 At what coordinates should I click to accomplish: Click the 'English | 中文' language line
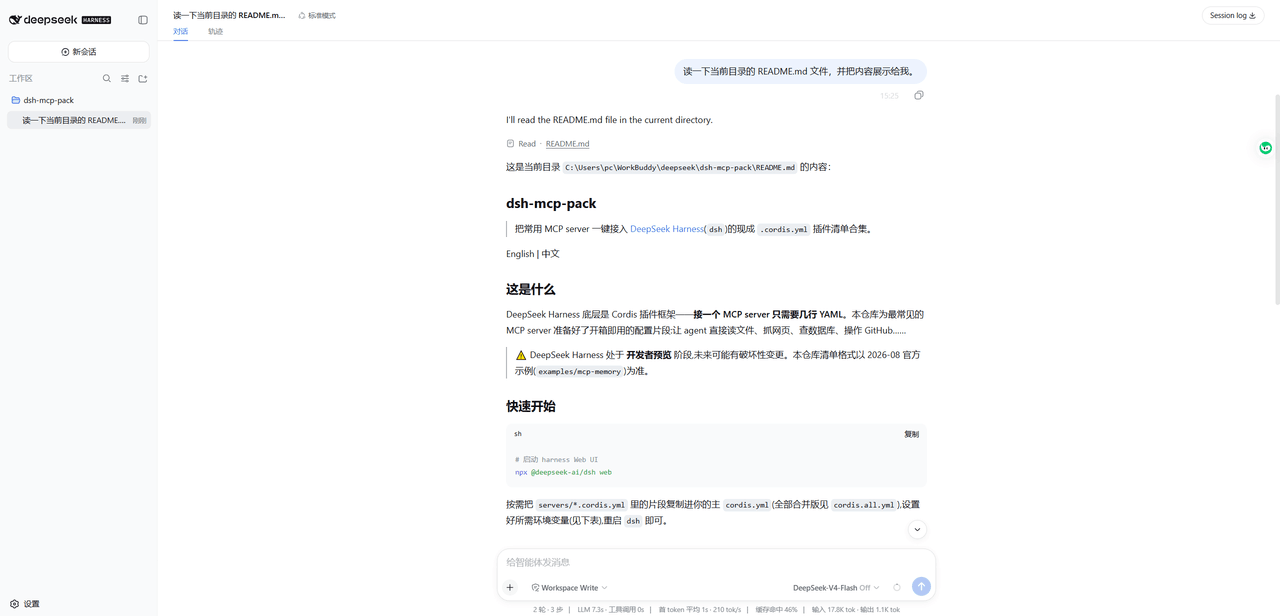(x=532, y=254)
